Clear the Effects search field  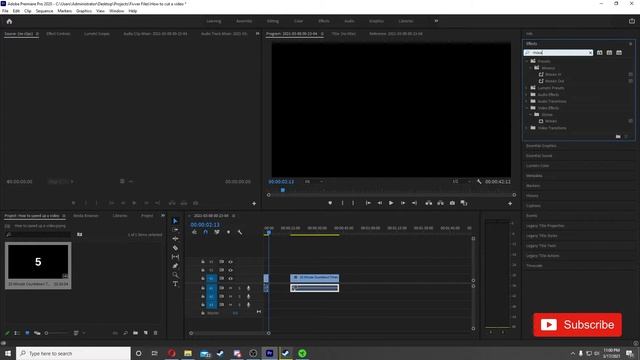(590, 53)
